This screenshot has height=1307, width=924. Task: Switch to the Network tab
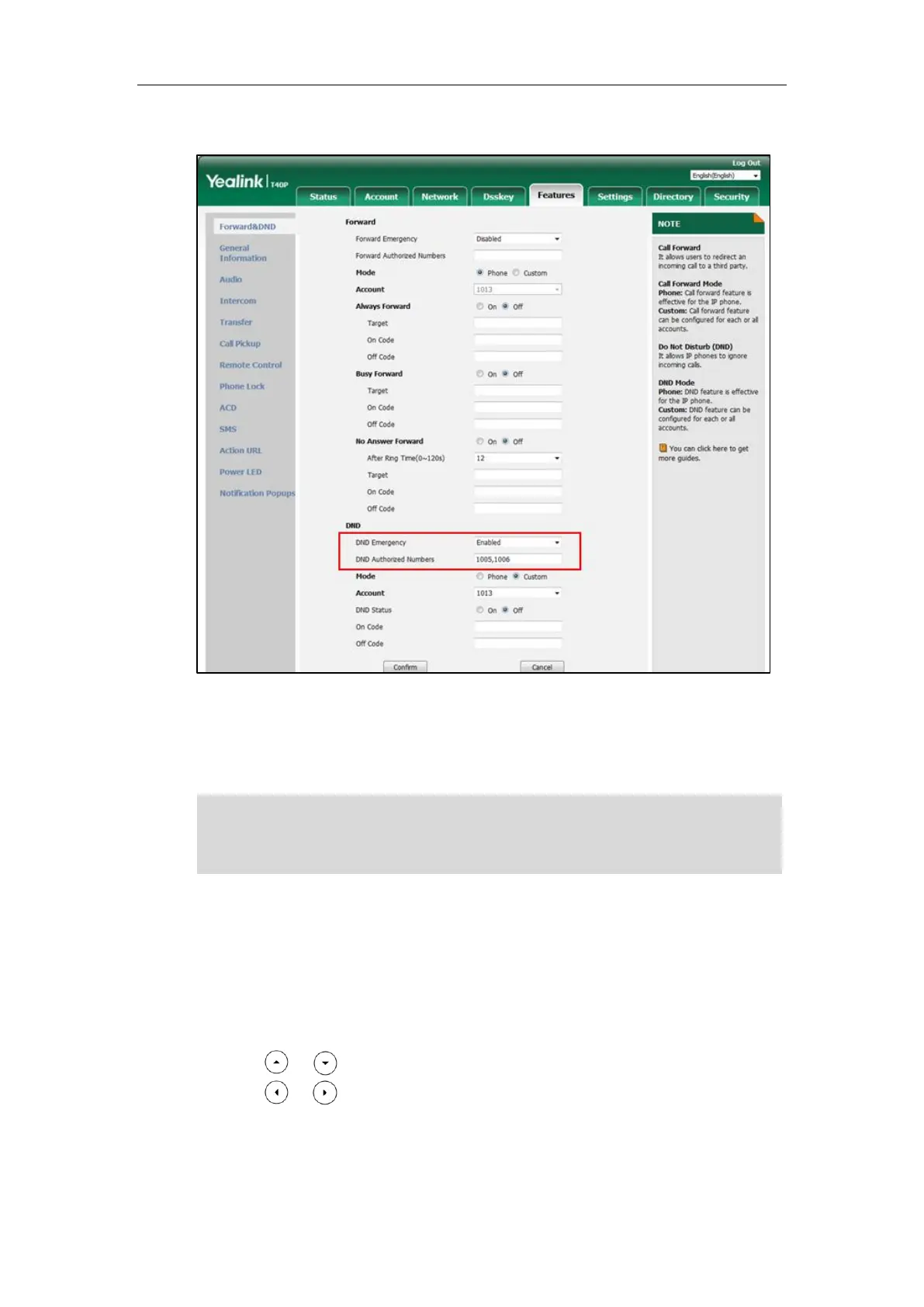(440, 197)
